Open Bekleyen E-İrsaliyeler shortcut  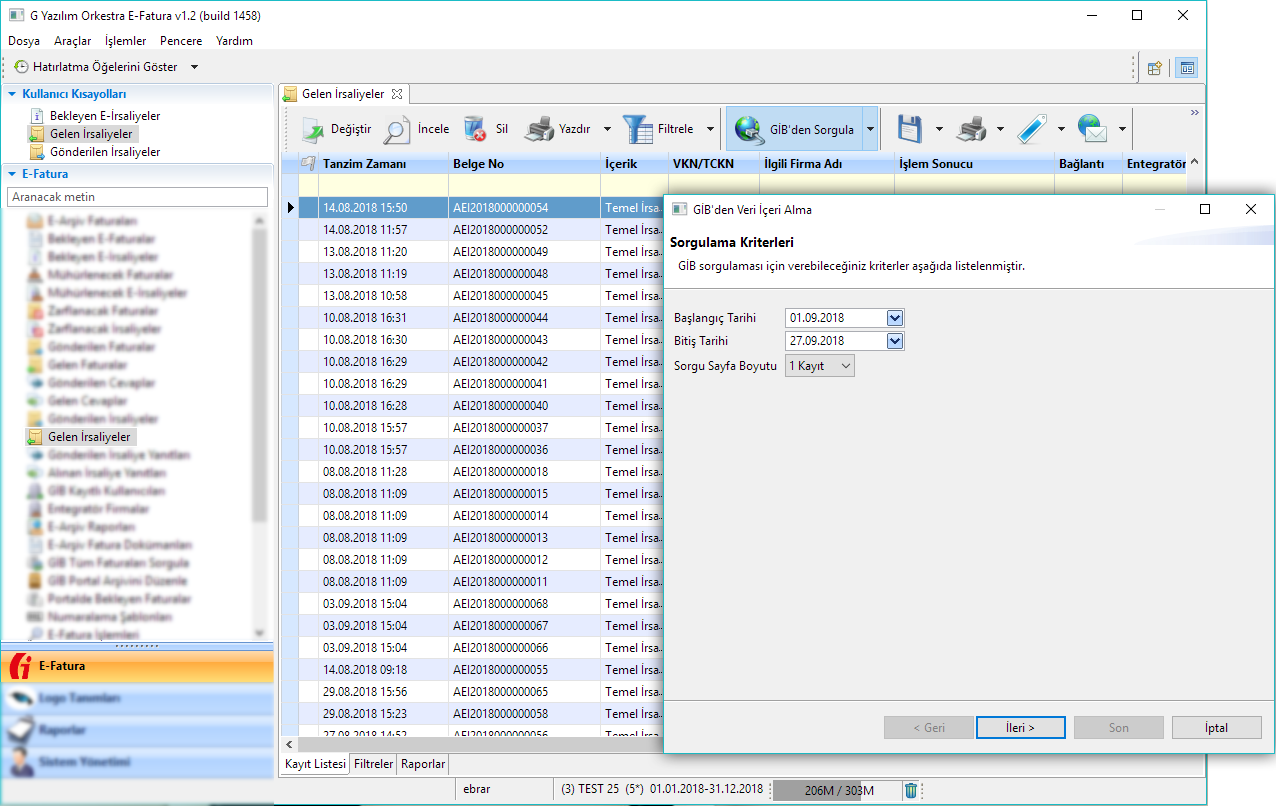pyautogui.click(x=104, y=116)
